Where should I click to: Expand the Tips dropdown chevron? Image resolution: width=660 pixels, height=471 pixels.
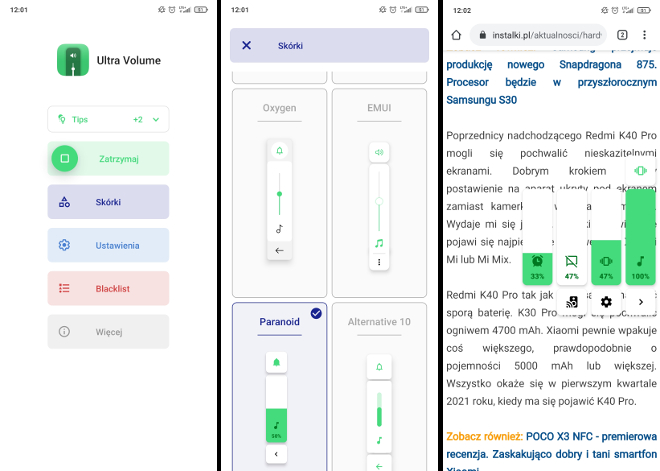(x=156, y=120)
